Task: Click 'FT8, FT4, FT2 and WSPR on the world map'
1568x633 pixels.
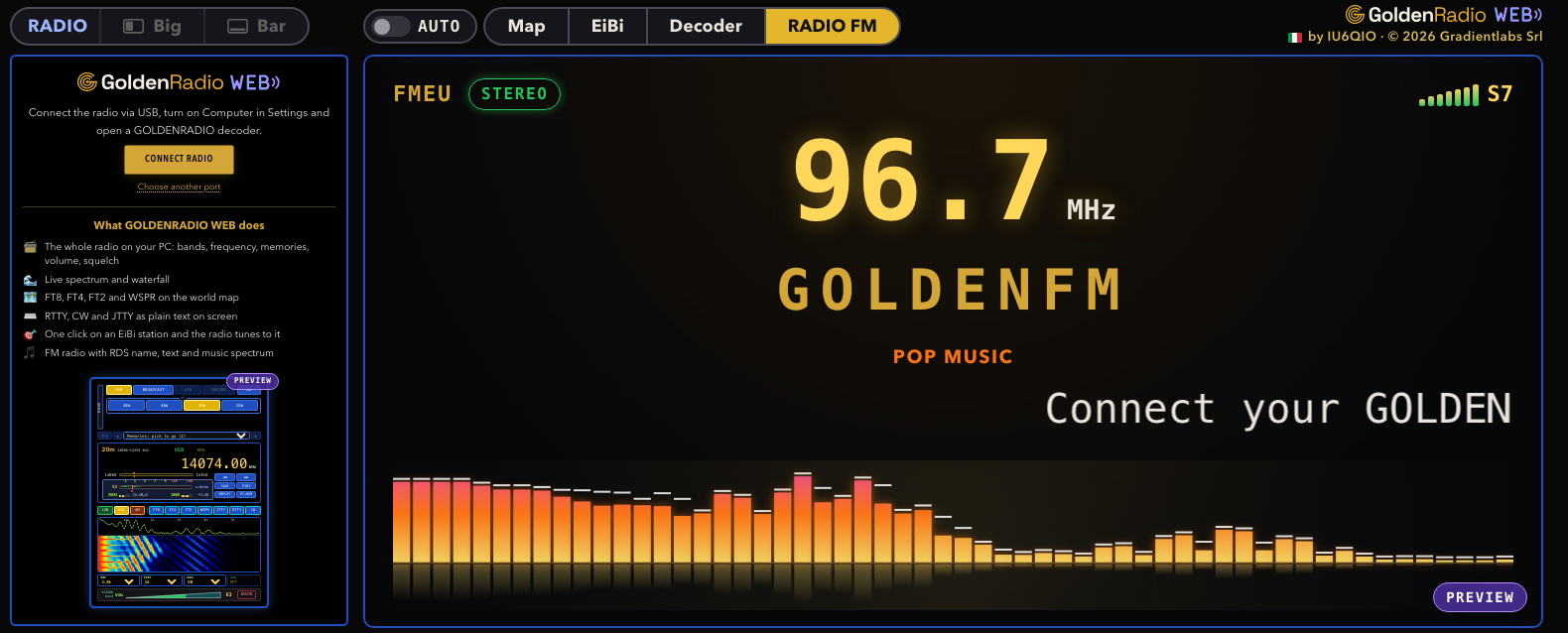Action: coord(142,298)
